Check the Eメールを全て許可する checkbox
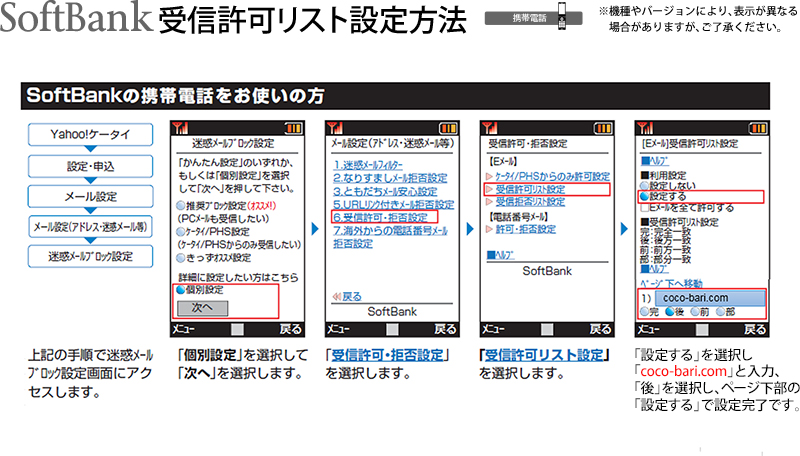The image size is (800, 456). pos(645,208)
